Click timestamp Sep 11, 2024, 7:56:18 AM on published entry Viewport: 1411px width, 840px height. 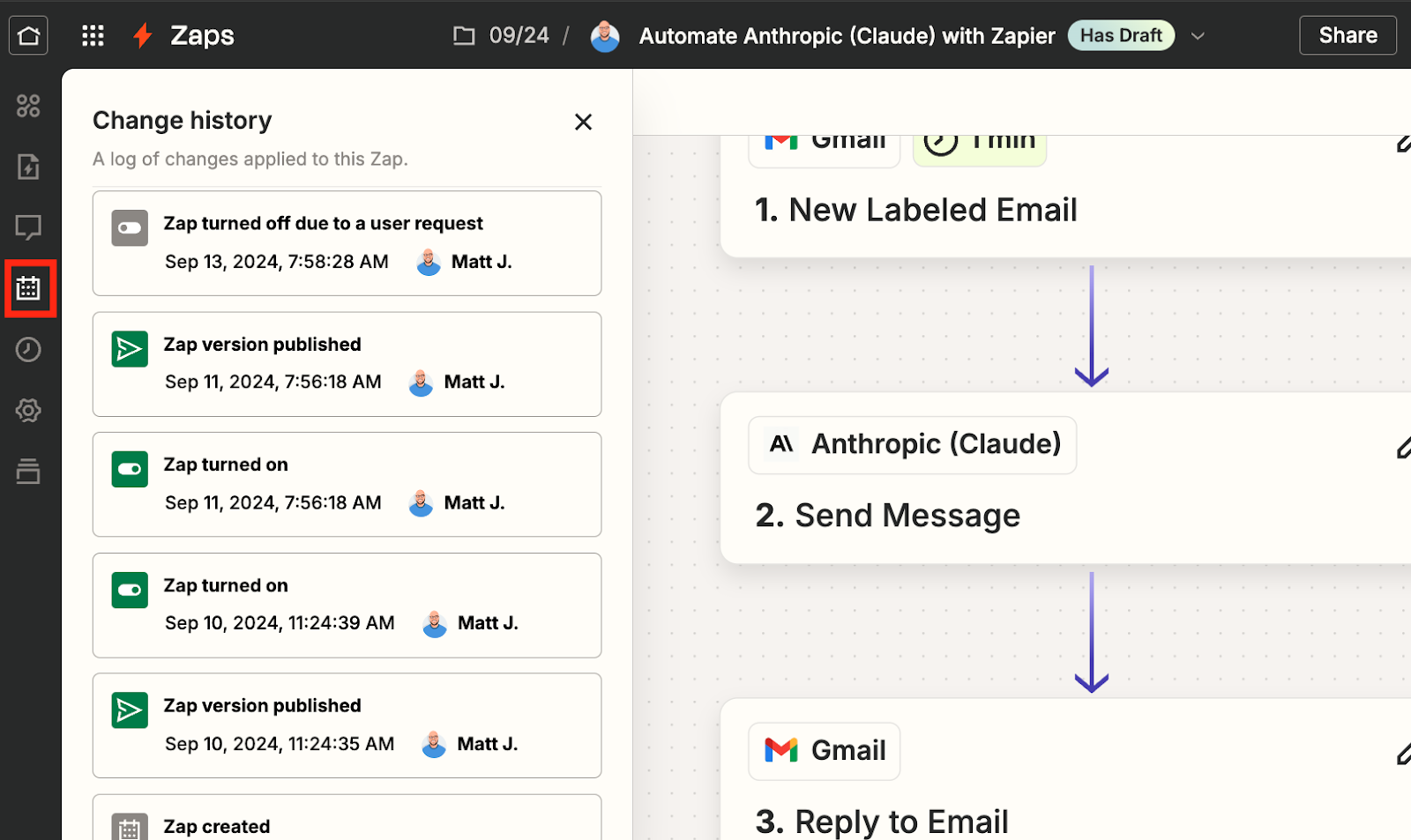click(273, 382)
